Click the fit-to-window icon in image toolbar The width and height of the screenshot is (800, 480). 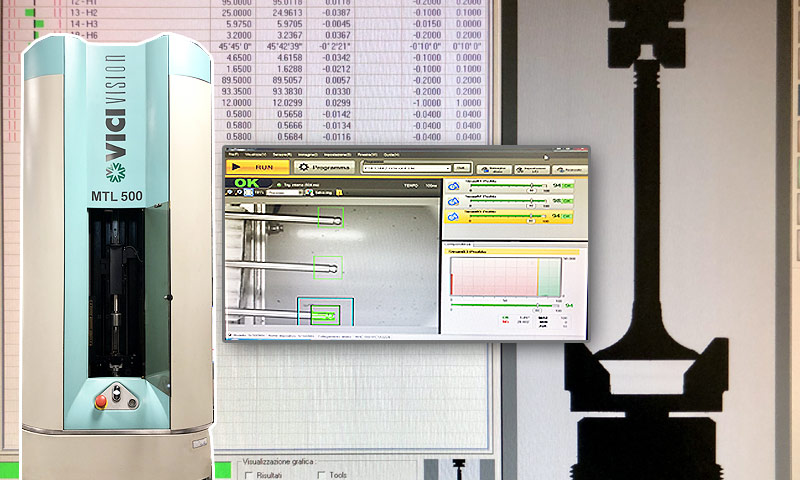[248, 192]
